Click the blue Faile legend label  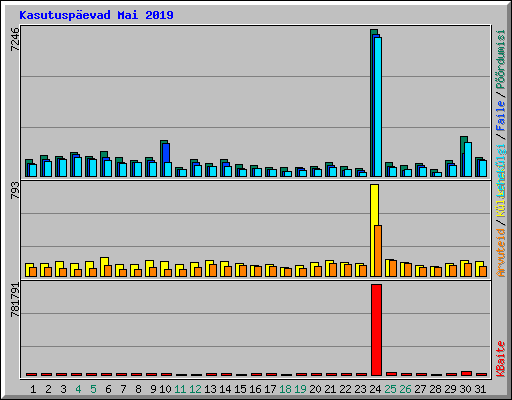click(x=501, y=116)
